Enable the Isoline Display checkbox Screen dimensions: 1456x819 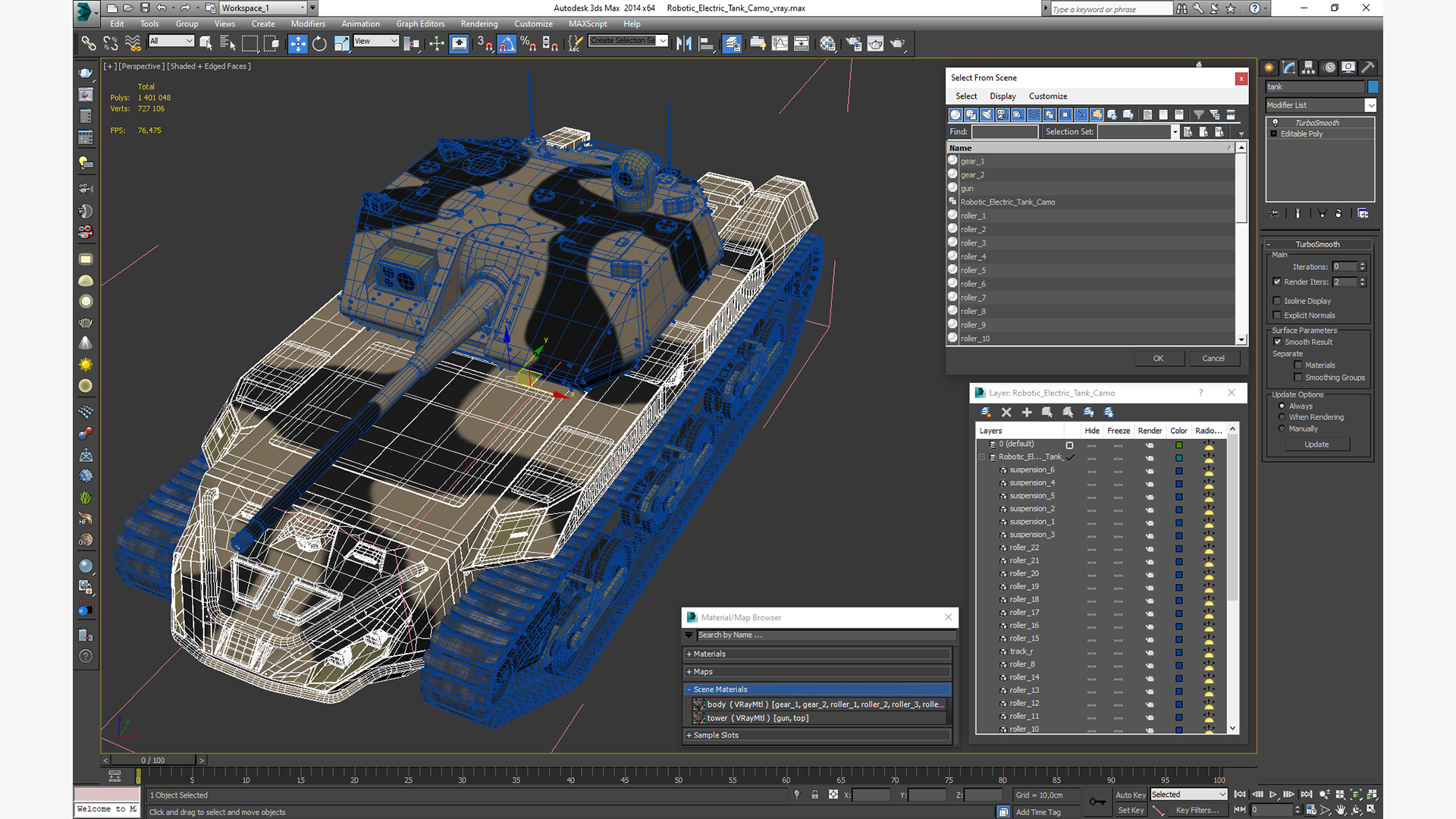(x=1277, y=301)
